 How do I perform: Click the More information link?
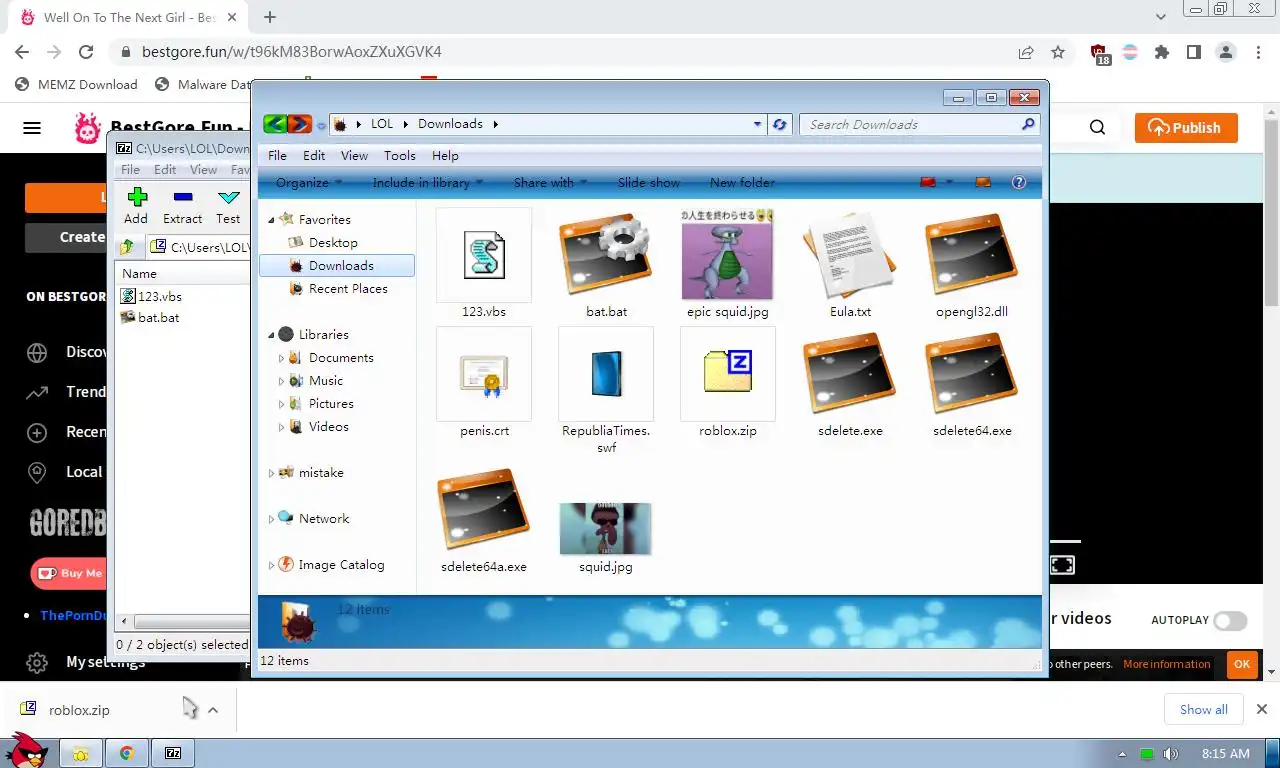1166,664
